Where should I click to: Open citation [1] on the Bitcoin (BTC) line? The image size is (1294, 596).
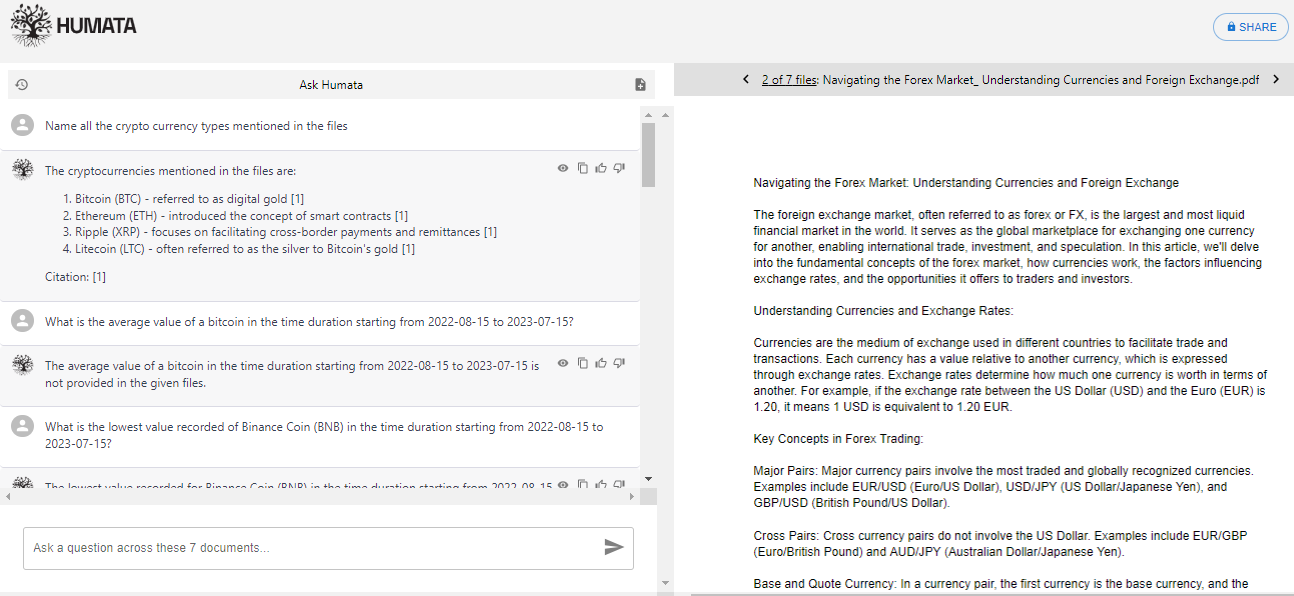(297, 199)
